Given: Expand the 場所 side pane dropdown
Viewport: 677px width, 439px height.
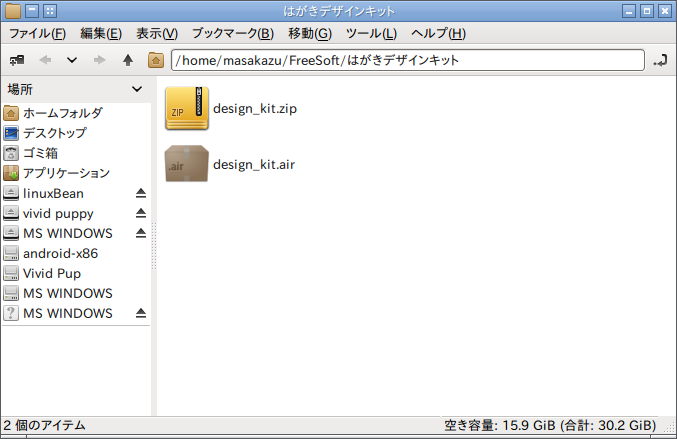Looking at the screenshot, I should pos(137,89).
